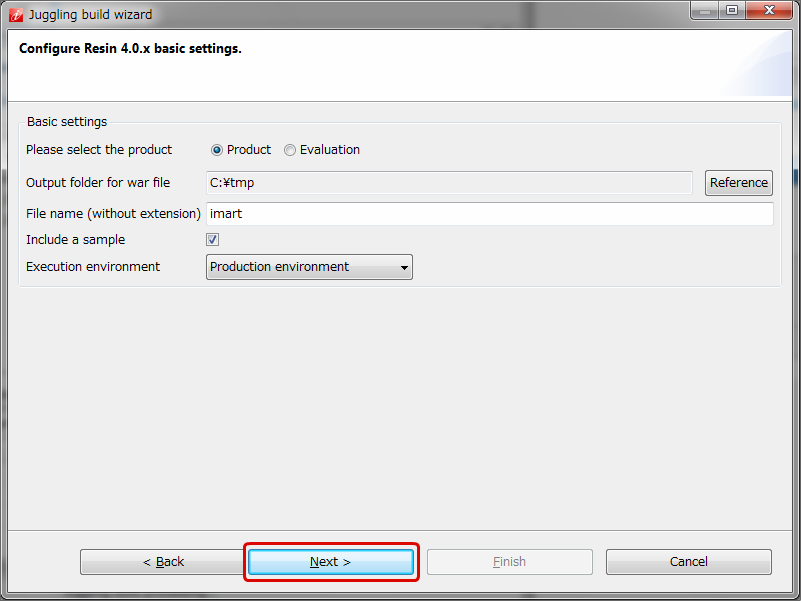This screenshot has width=801, height=601.
Task: Click the 'Basic settings' group label
Action: 67,122
